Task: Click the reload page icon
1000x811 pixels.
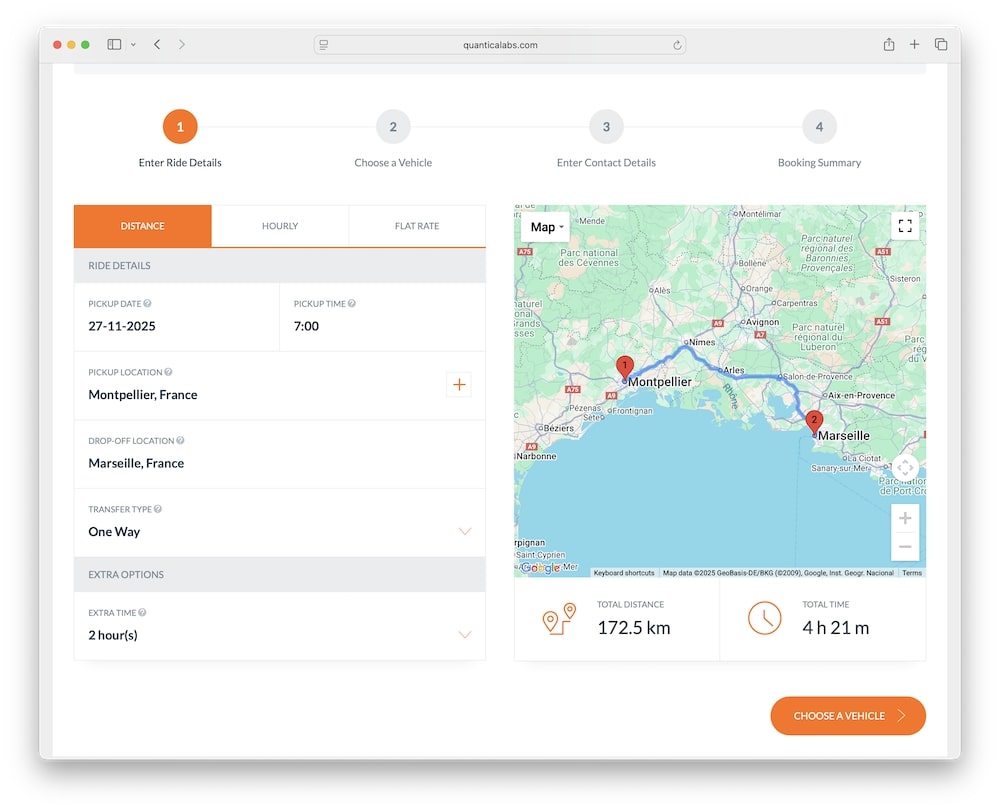Action: coord(677,45)
